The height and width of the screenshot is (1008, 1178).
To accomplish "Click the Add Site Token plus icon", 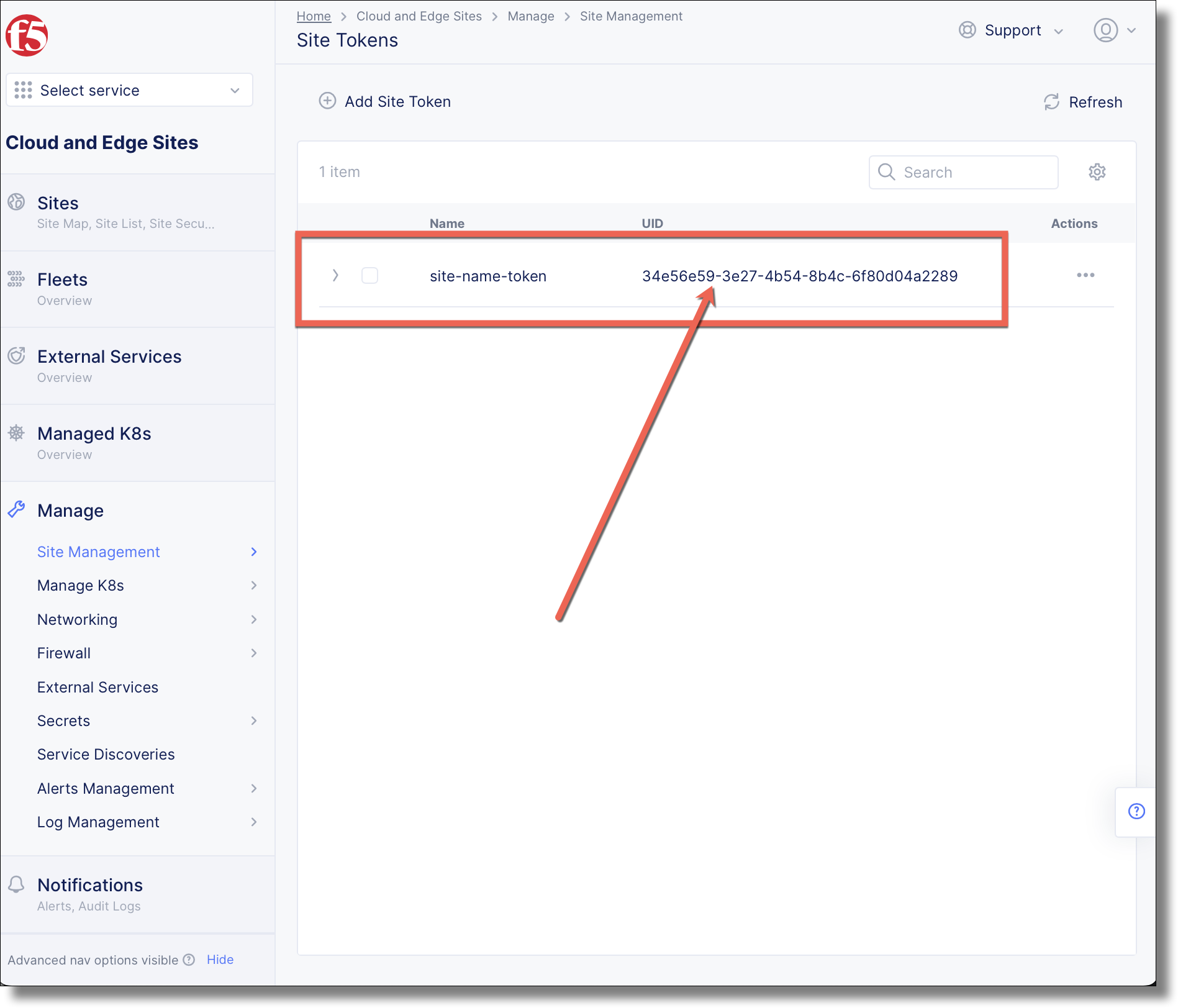I will [x=327, y=101].
